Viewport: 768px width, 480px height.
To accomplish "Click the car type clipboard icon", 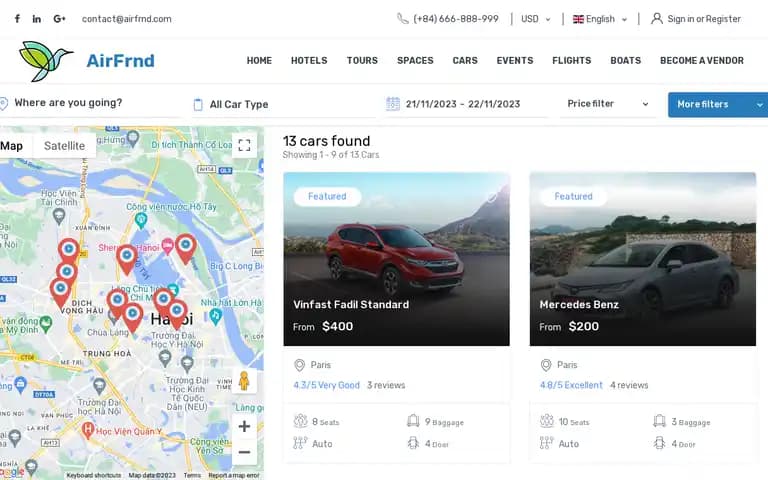I will tap(198, 105).
